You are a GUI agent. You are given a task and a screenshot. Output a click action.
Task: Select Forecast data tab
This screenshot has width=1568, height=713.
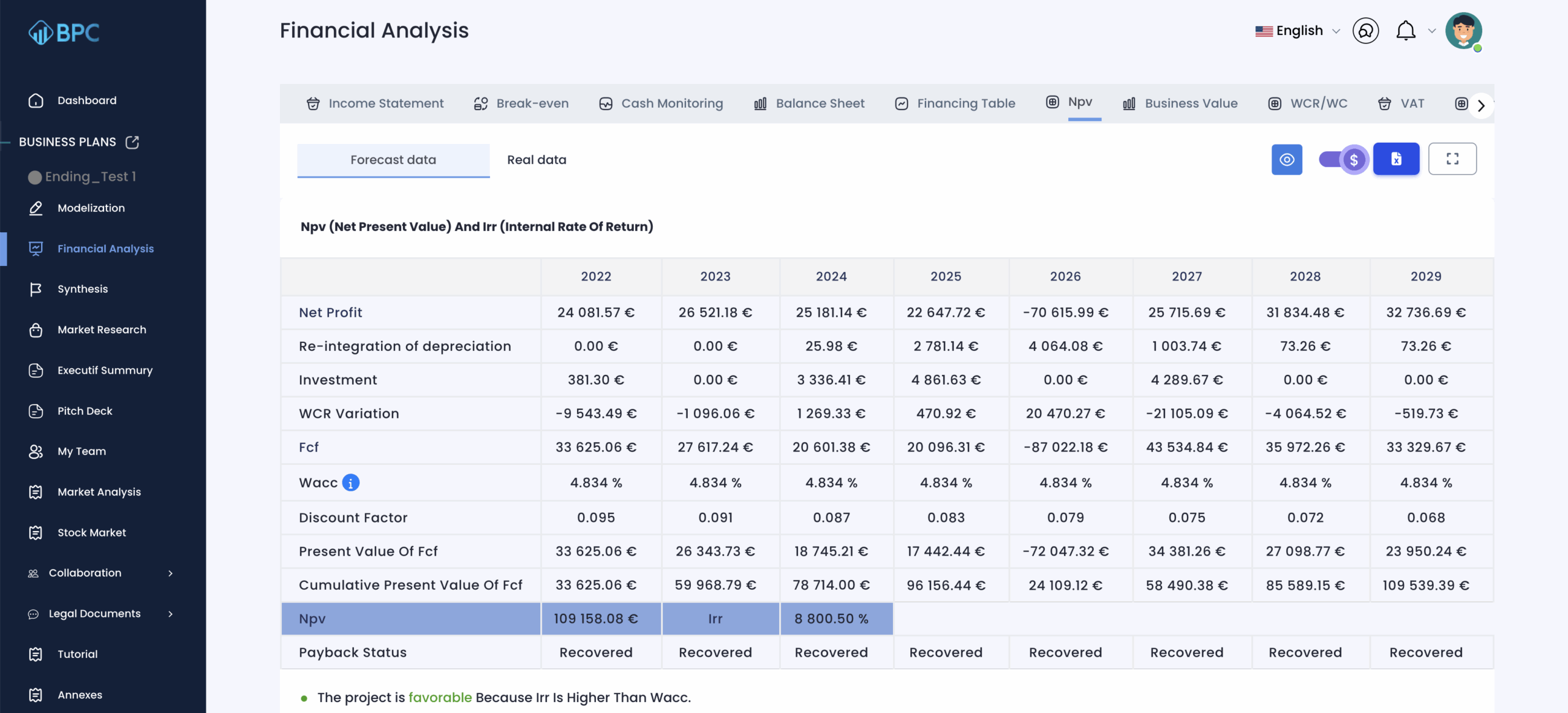pyautogui.click(x=393, y=160)
